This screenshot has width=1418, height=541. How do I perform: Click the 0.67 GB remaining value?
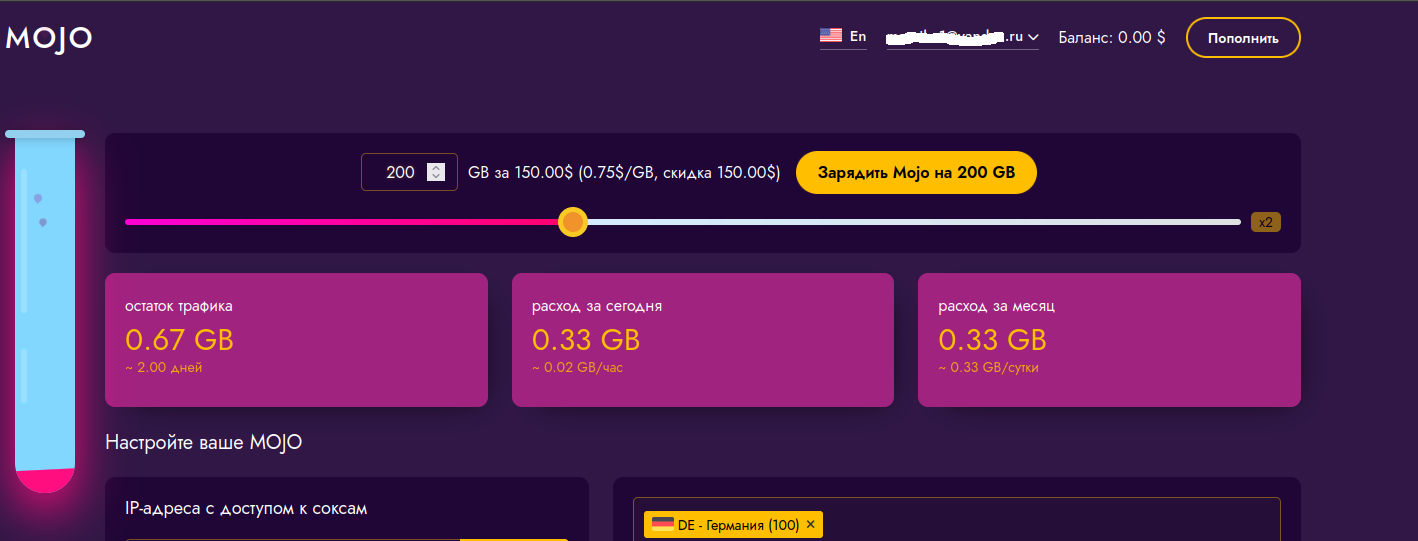pos(179,340)
